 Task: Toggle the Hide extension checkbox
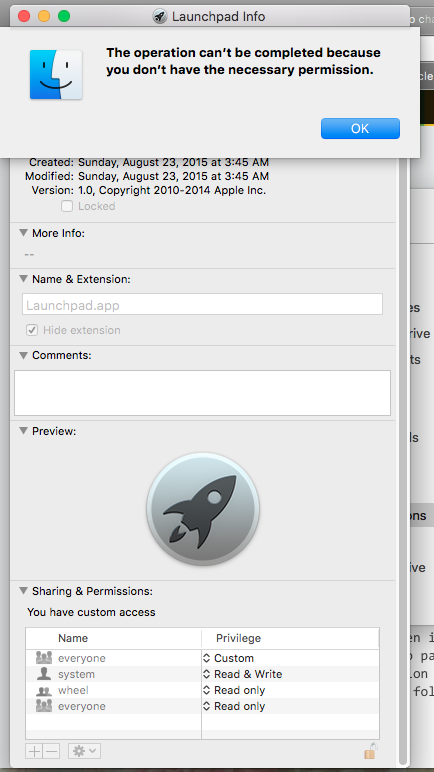pyautogui.click(x=32, y=330)
